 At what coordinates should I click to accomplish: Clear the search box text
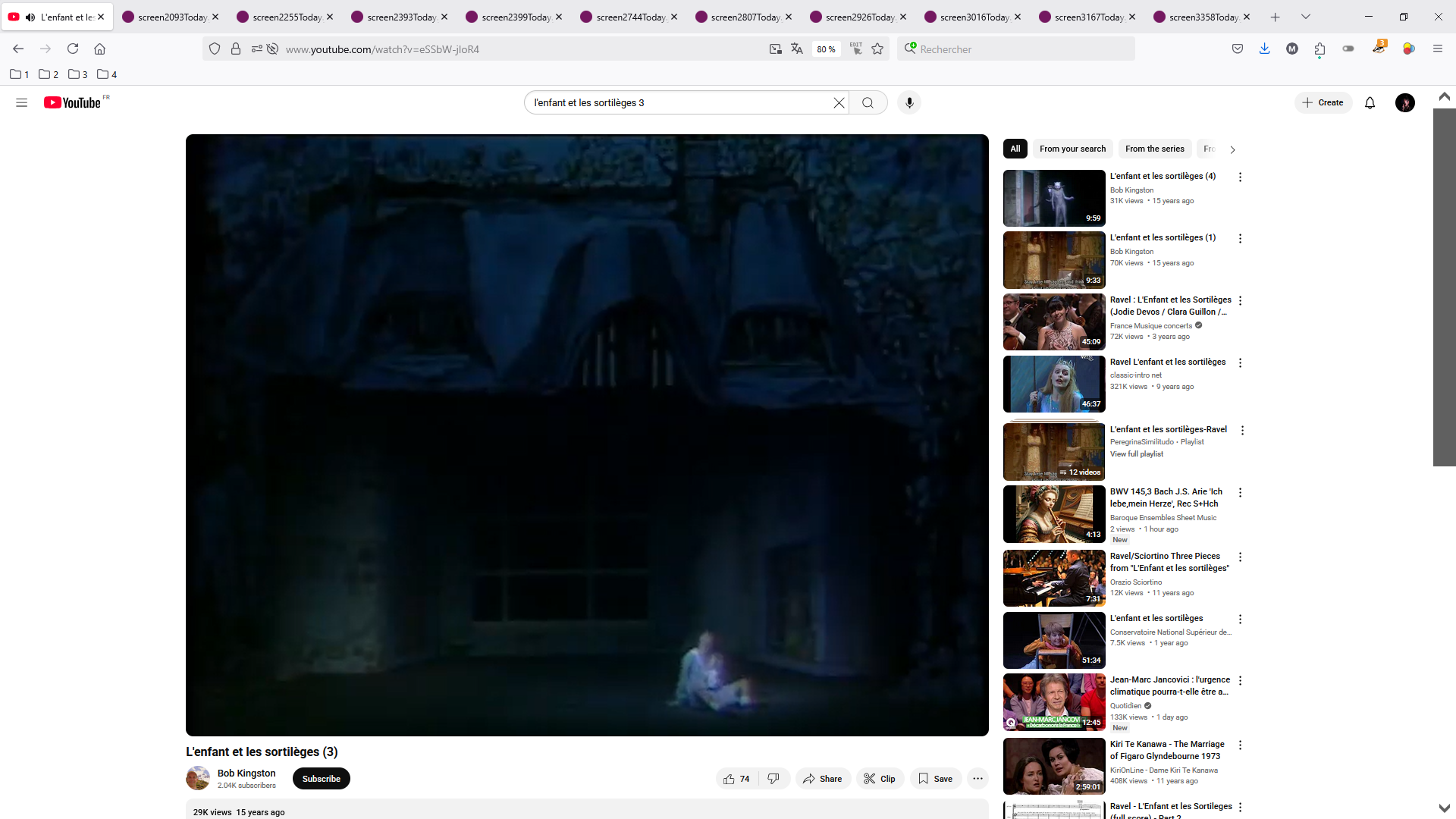[839, 102]
